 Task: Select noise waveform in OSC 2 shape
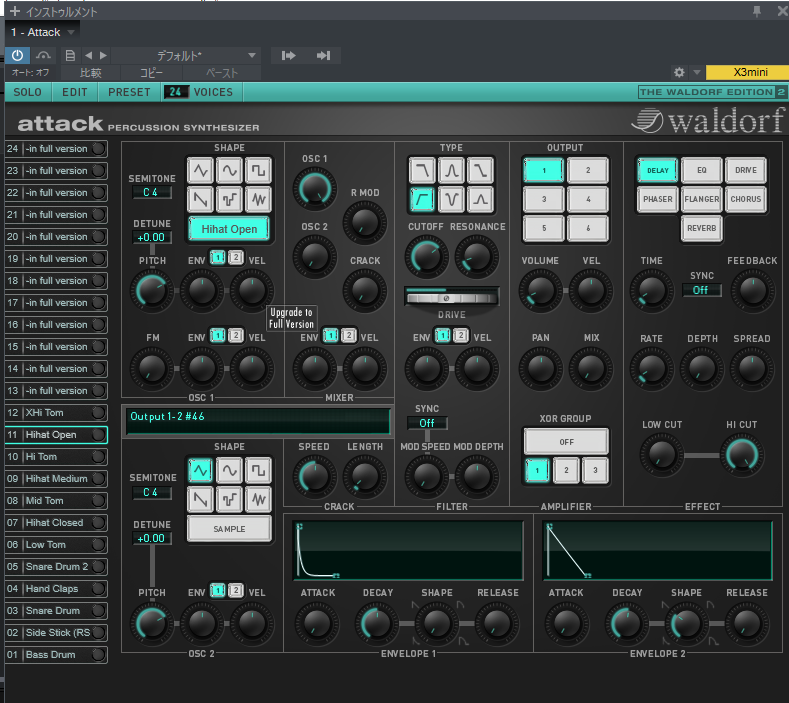(259, 500)
